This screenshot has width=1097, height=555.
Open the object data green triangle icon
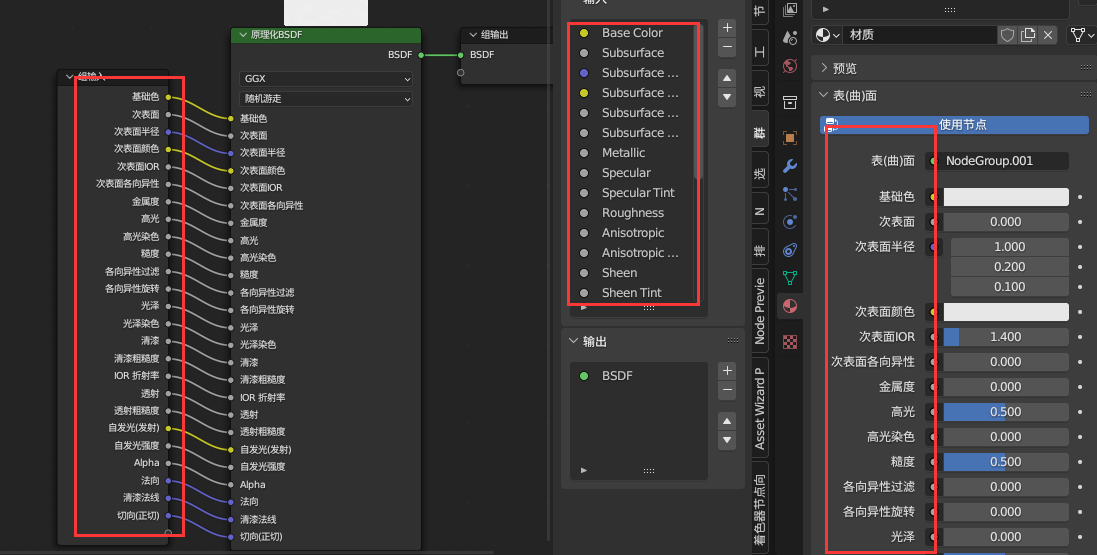[790, 278]
